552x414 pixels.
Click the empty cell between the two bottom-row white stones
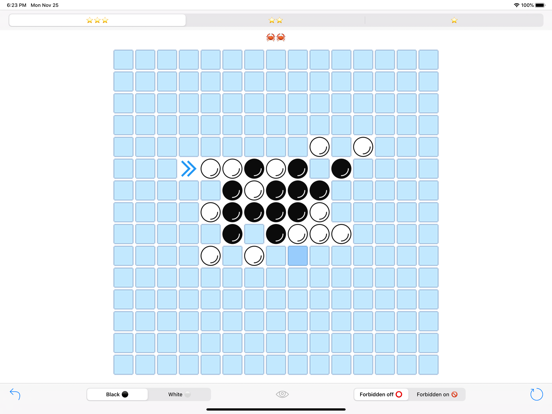coord(232,256)
